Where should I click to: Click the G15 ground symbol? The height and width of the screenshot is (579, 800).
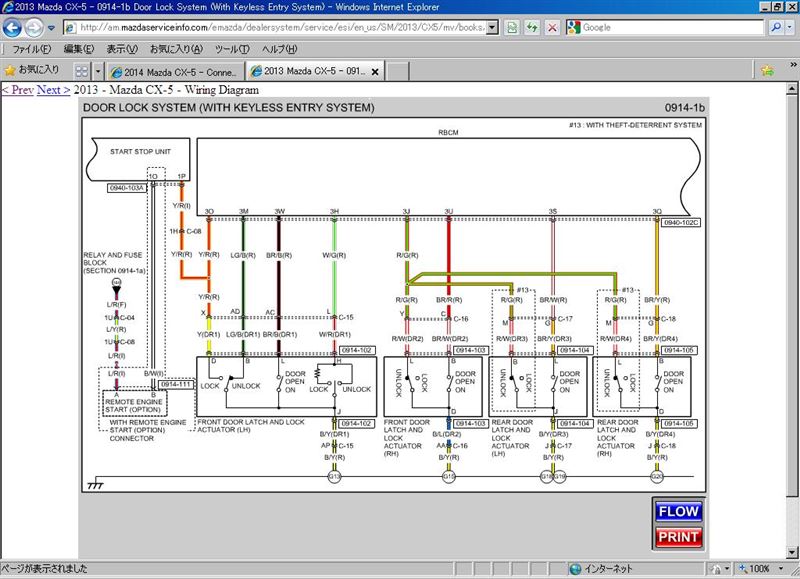click(x=448, y=476)
